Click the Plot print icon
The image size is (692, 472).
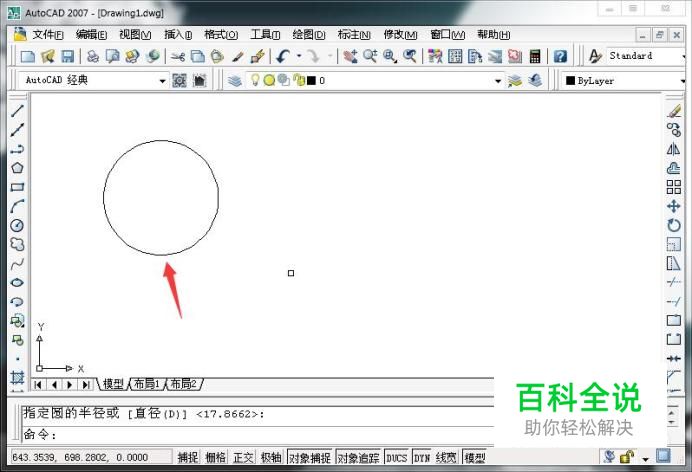93,56
